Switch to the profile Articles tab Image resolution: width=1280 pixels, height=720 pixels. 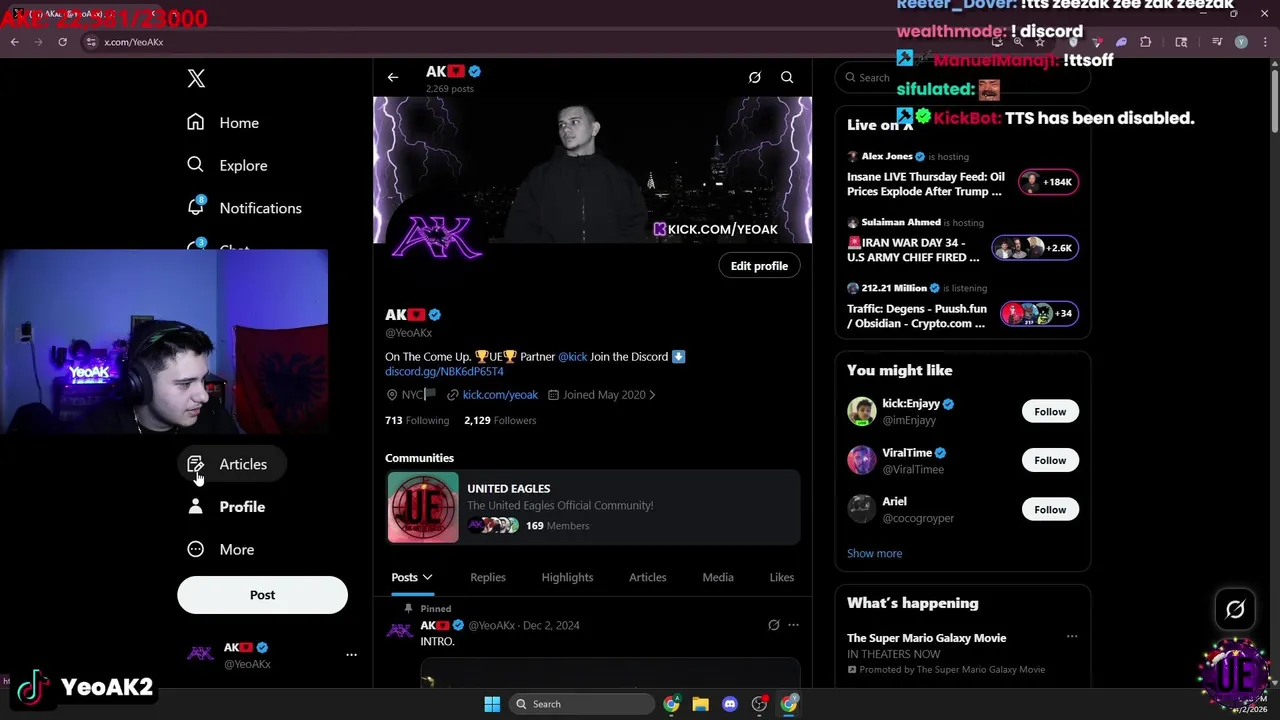click(x=647, y=577)
